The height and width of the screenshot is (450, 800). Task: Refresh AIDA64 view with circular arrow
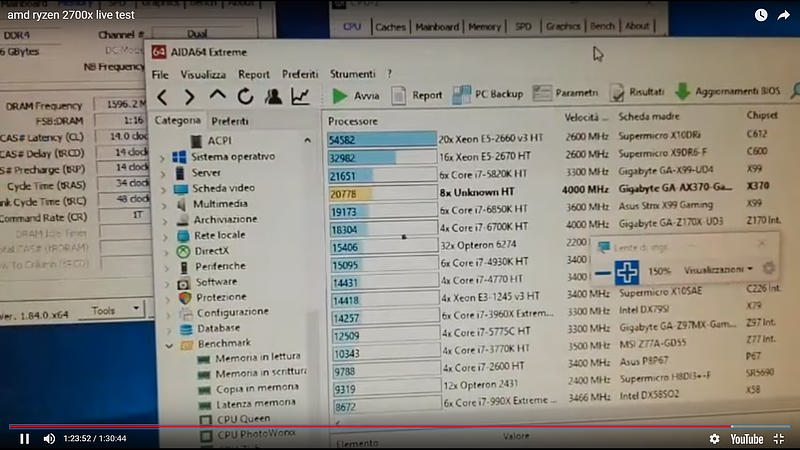pyautogui.click(x=245, y=96)
